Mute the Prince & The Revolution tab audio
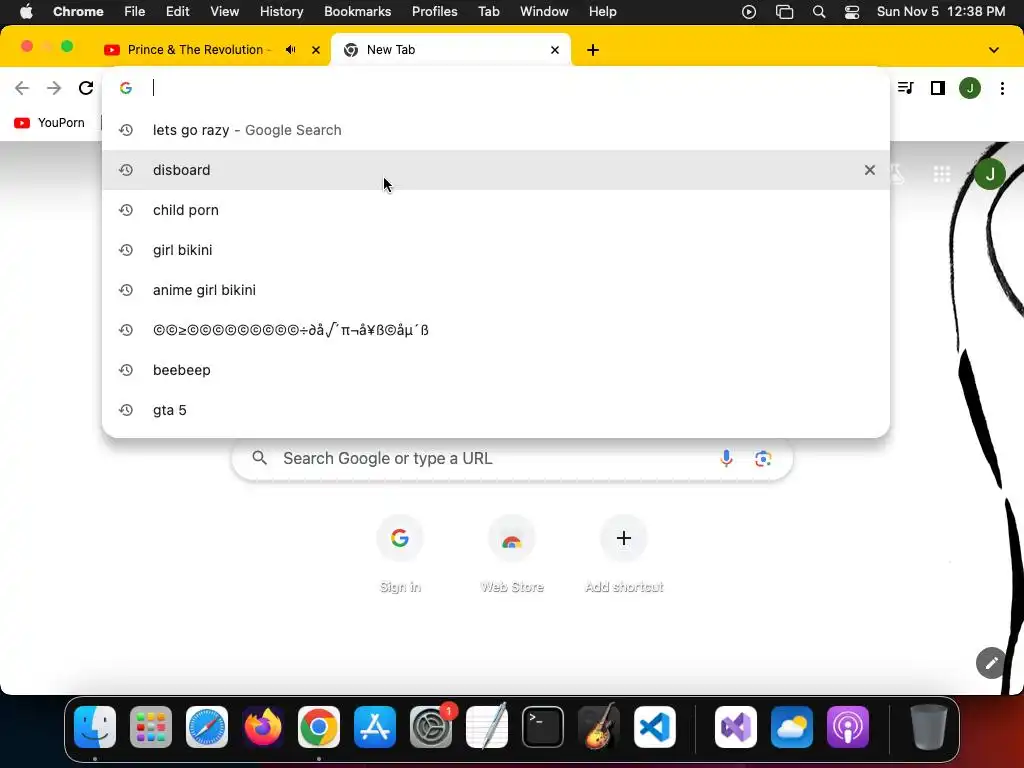The width and height of the screenshot is (1024, 768). click(291, 50)
